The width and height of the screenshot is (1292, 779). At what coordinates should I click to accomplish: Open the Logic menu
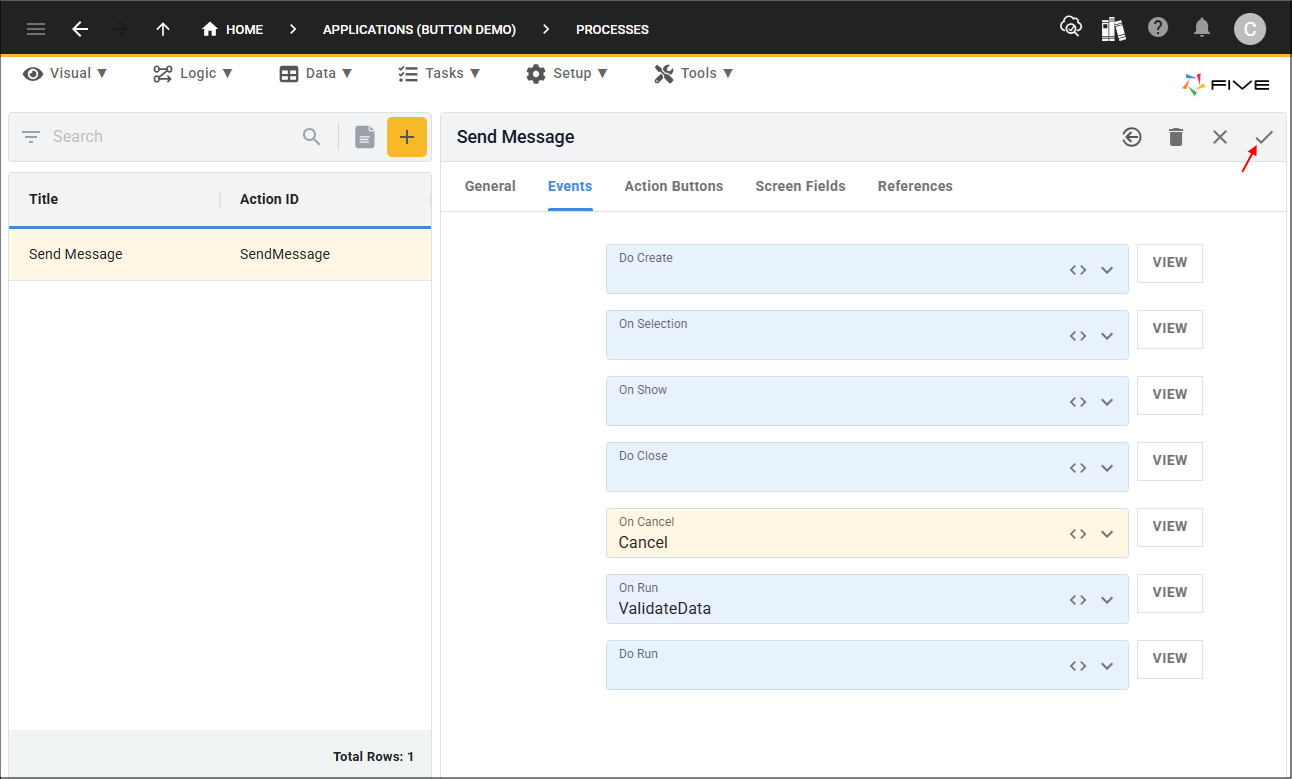pyautogui.click(x=193, y=73)
